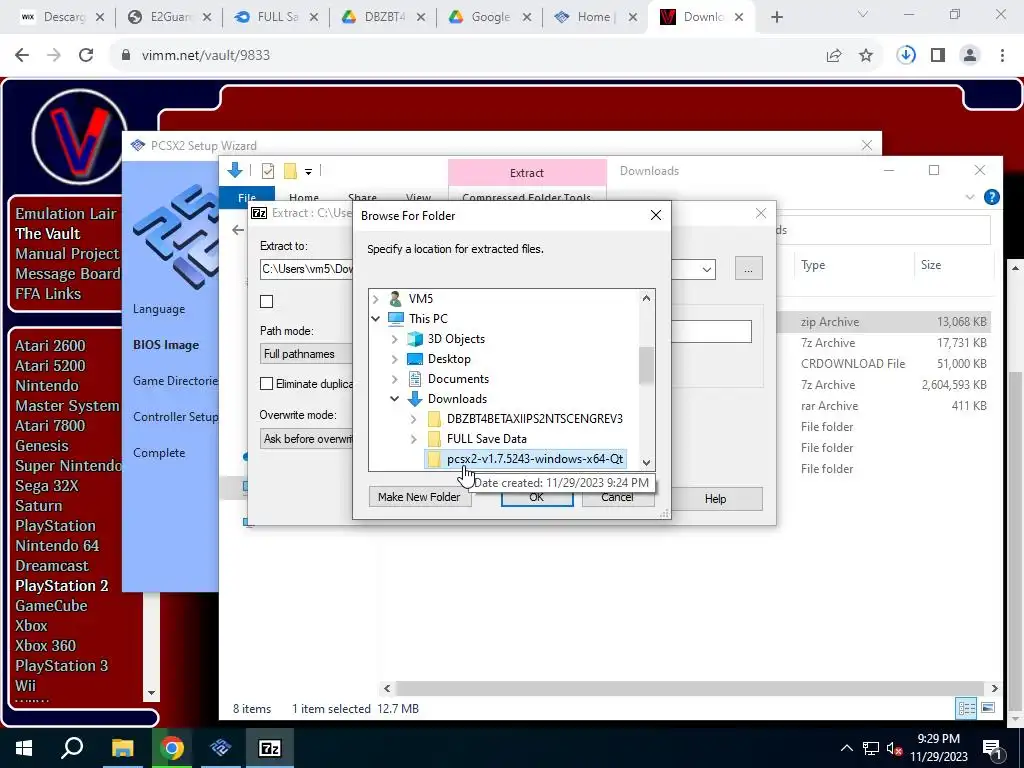The width and height of the screenshot is (1024, 768).
Task: Switch to the DBZBT4 Drive tab
Action: click(x=383, y=18)
